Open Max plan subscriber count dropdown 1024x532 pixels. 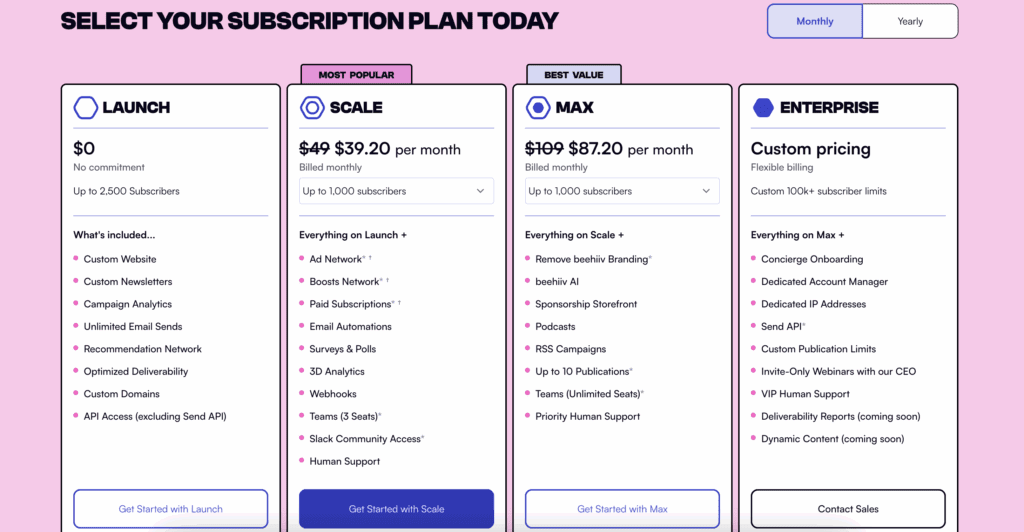tap(622, 191)
